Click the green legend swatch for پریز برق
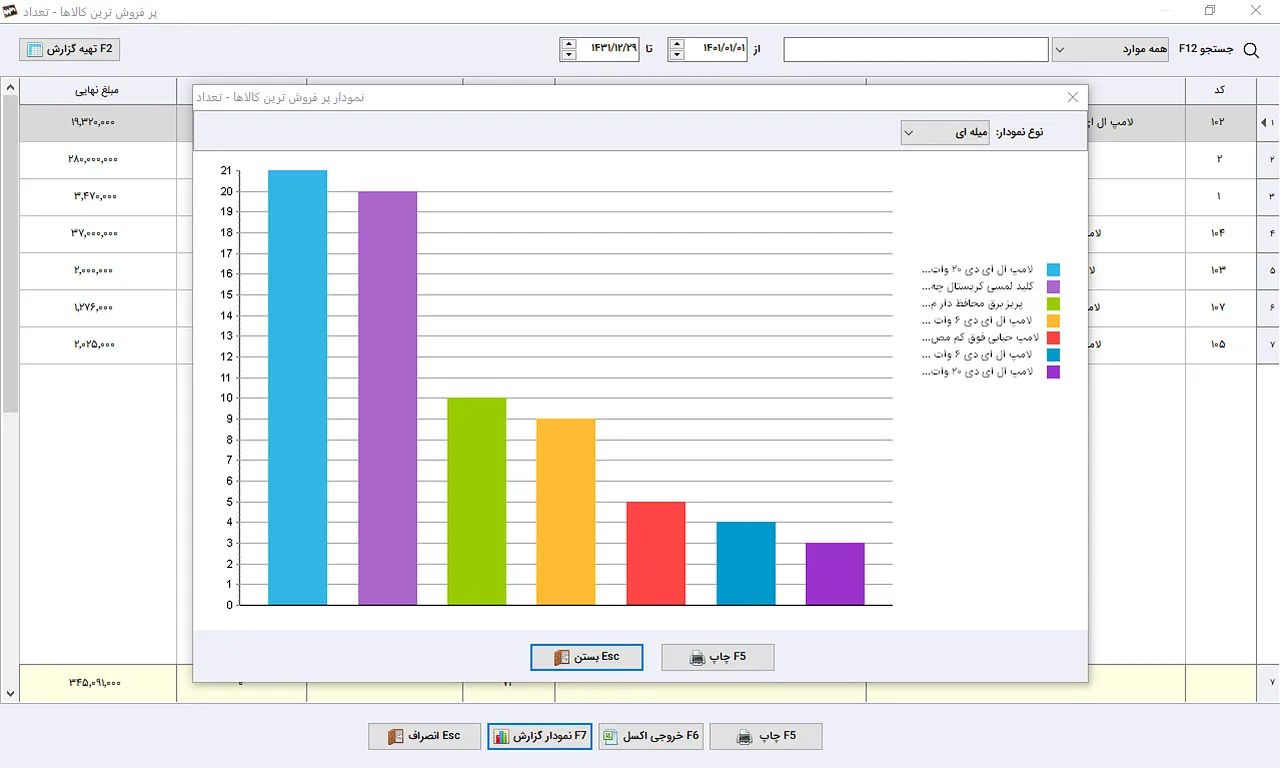 (x=1053, y=304)
